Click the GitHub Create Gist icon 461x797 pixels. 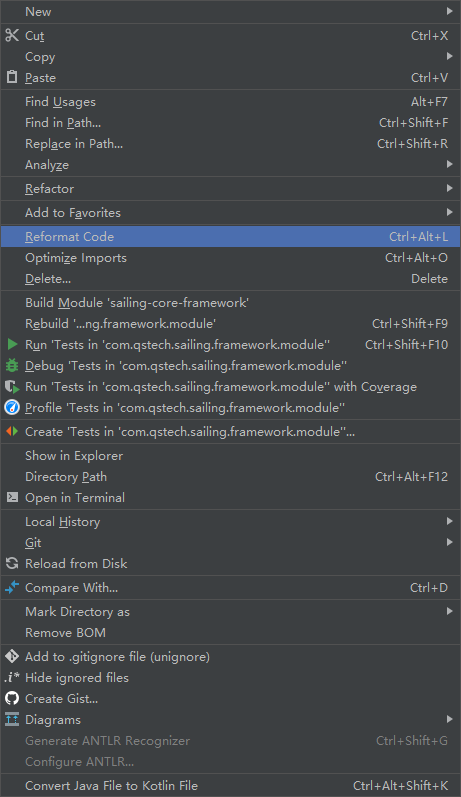pos(12,698)
